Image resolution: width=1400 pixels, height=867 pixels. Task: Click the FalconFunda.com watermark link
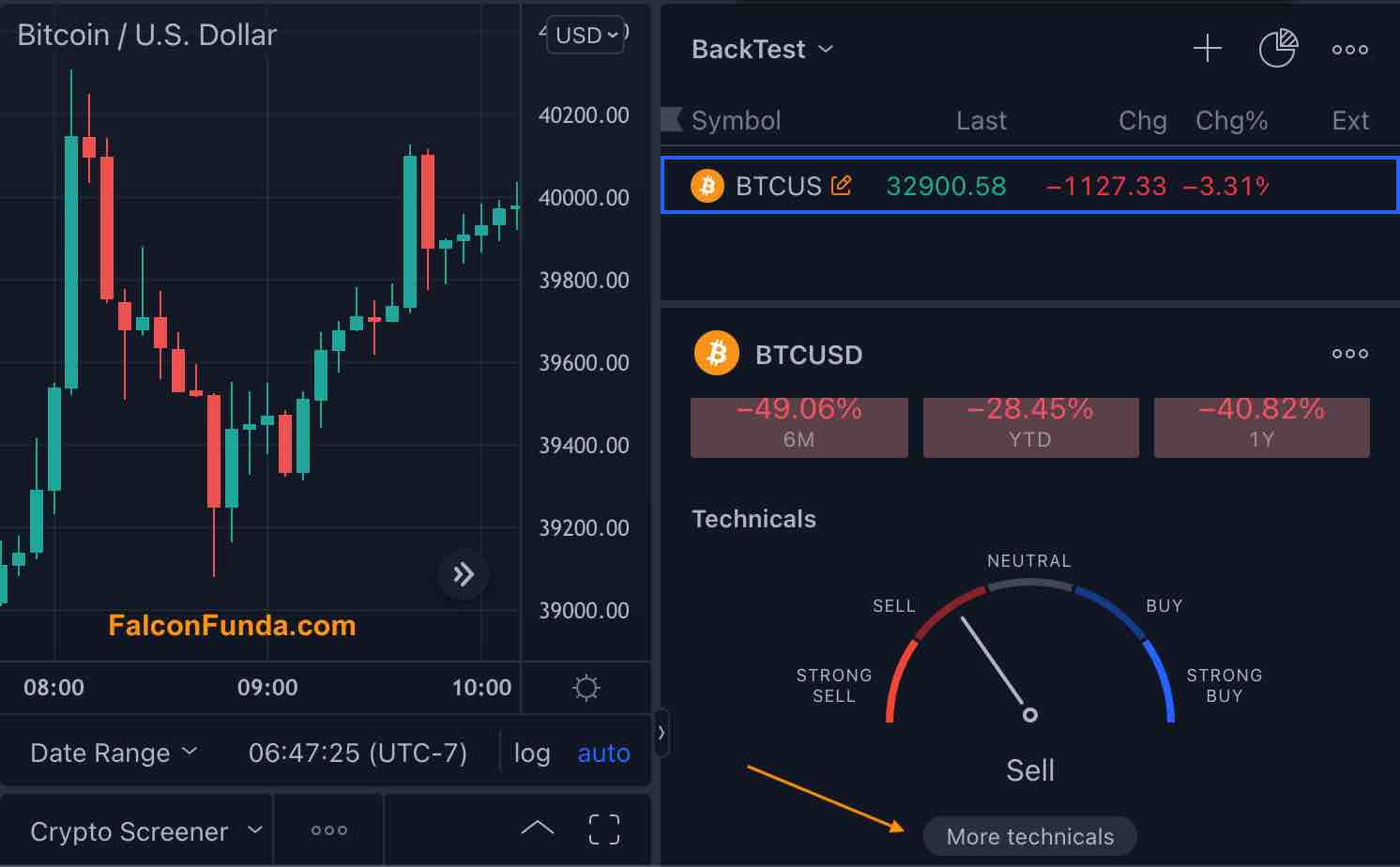[232, 625]
